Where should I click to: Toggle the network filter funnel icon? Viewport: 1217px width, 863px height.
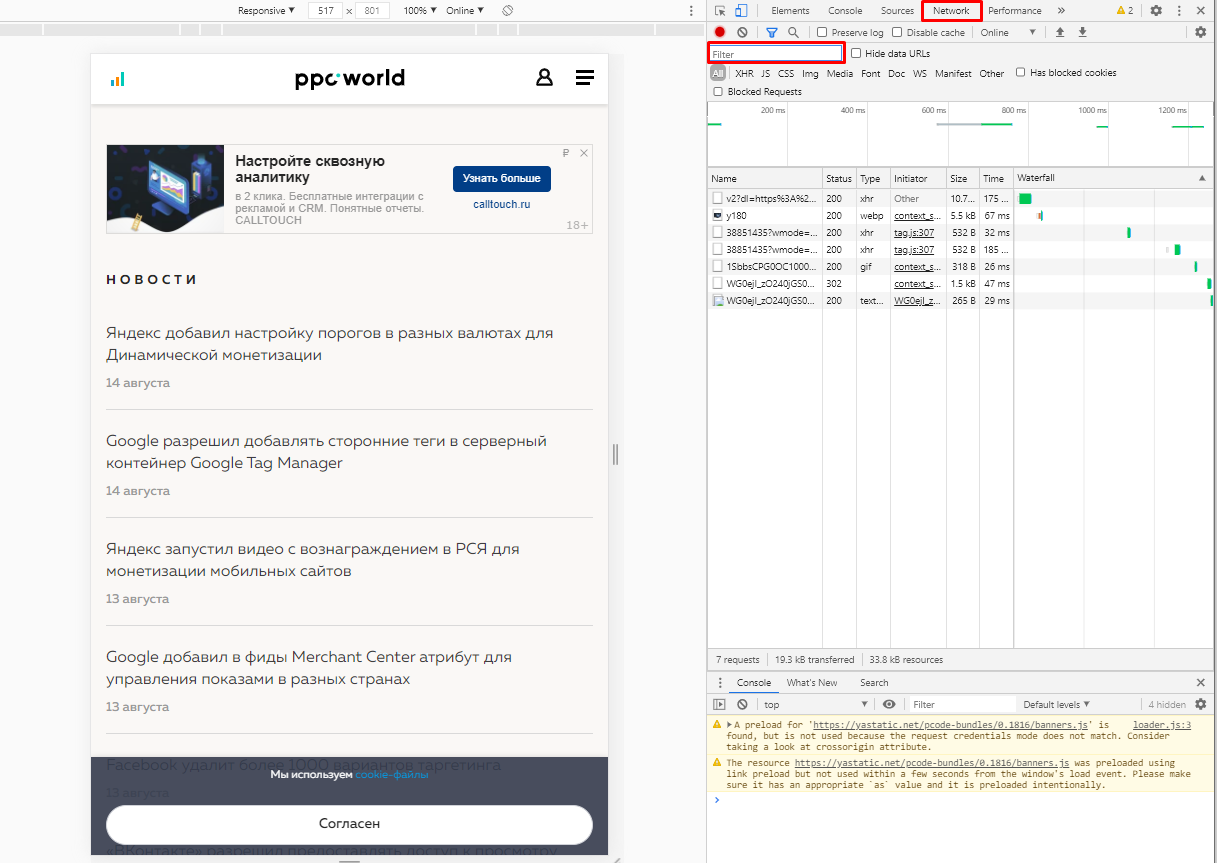click(771, 32)
